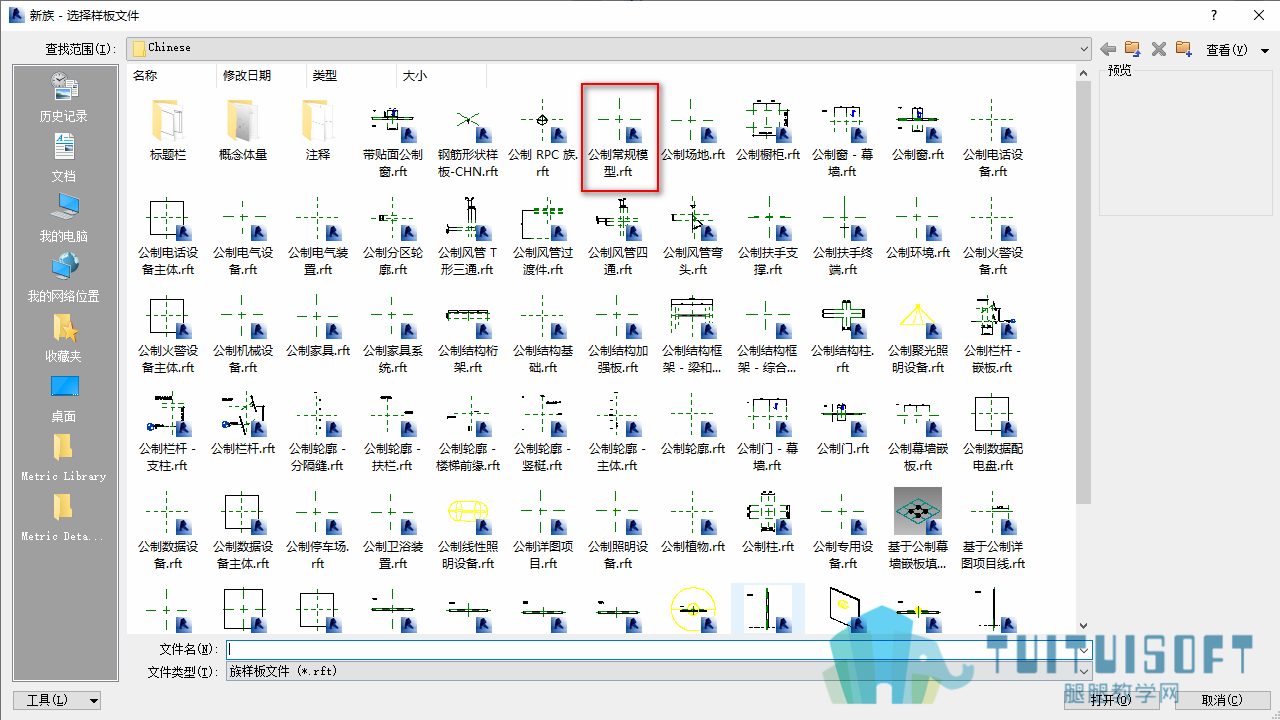1280x720 pixels.
Task: Pick the 公制橱柜.rft template
Action: tap(768, 130)
